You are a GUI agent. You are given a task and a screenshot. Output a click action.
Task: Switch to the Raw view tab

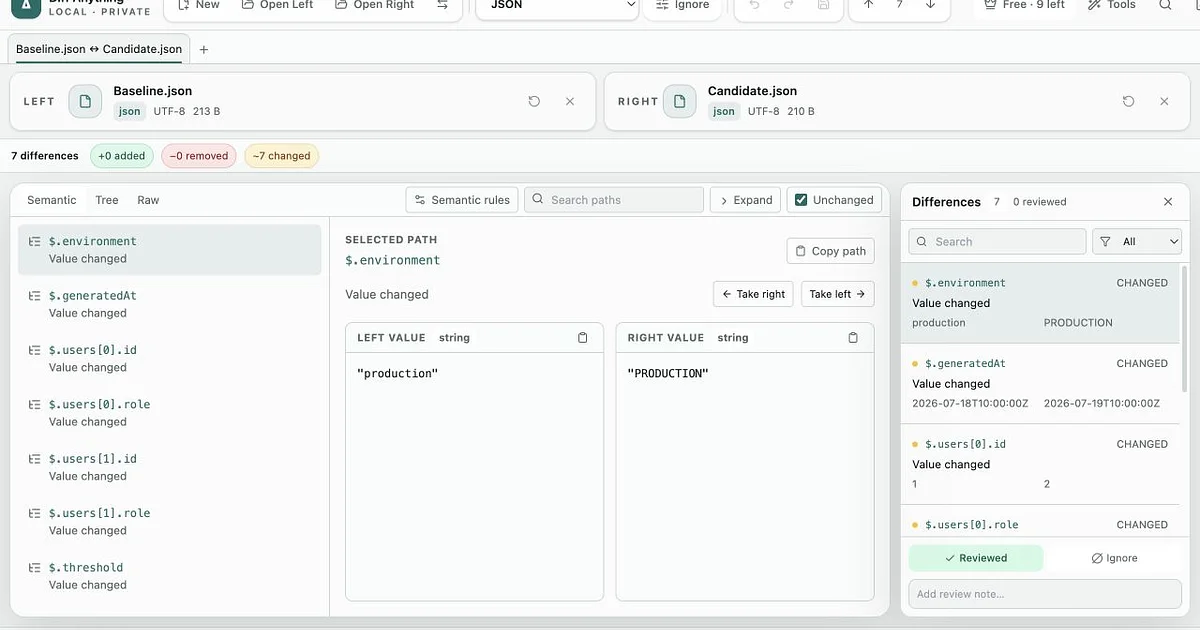148,200
